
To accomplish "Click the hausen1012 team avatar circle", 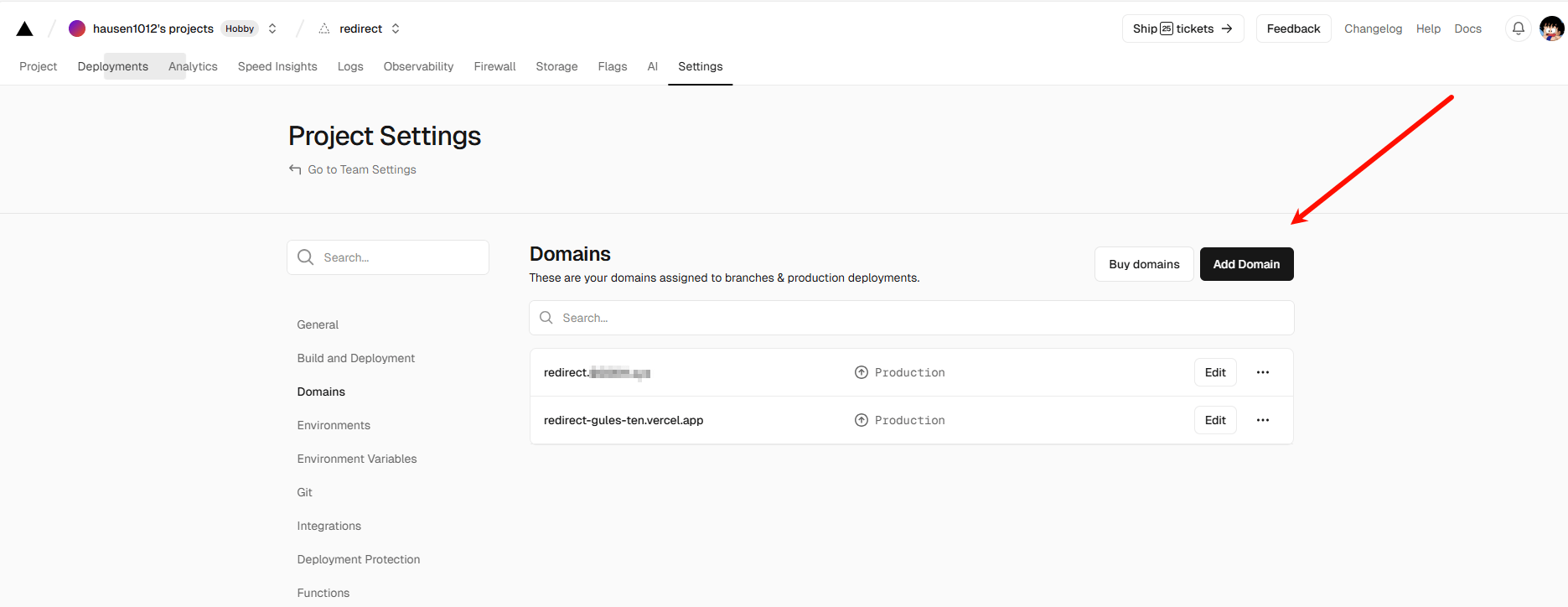I will [77, 29].
